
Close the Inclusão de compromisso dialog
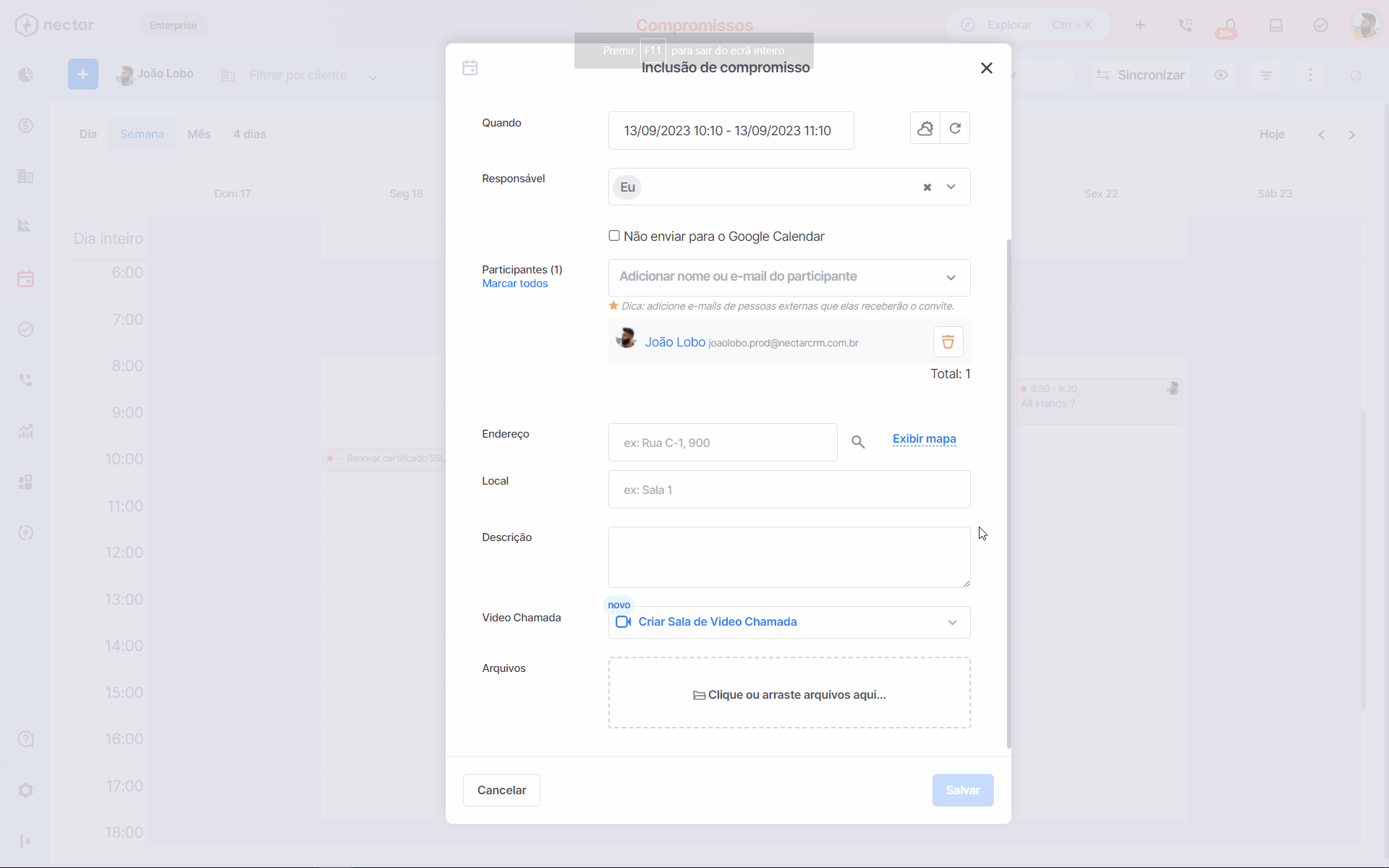986,68
